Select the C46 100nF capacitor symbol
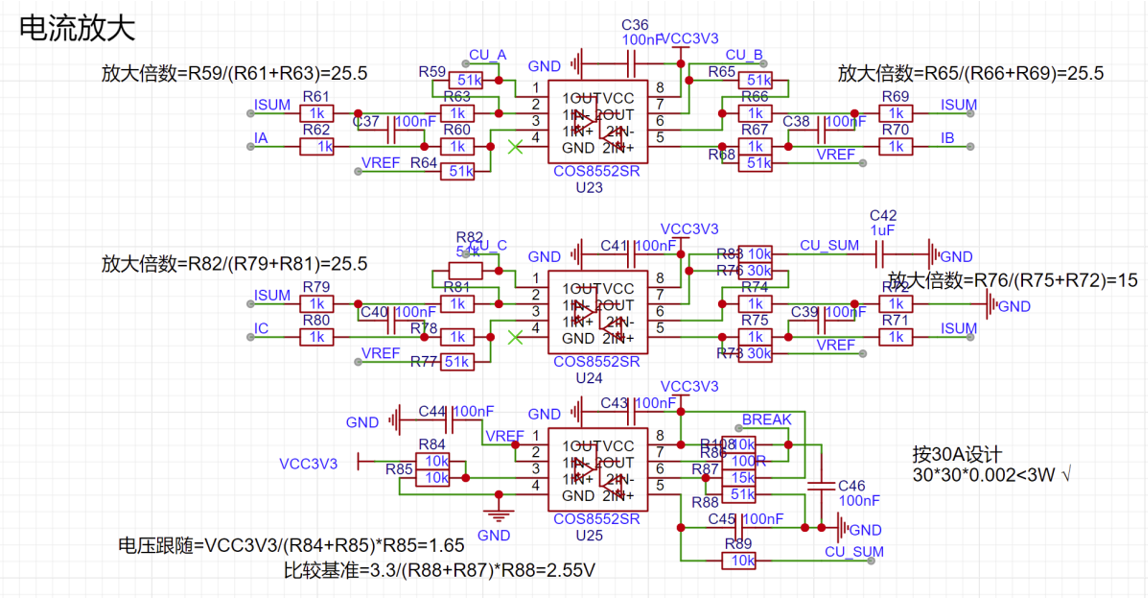This screenshot has width=1148, height=600. [821, 484]
